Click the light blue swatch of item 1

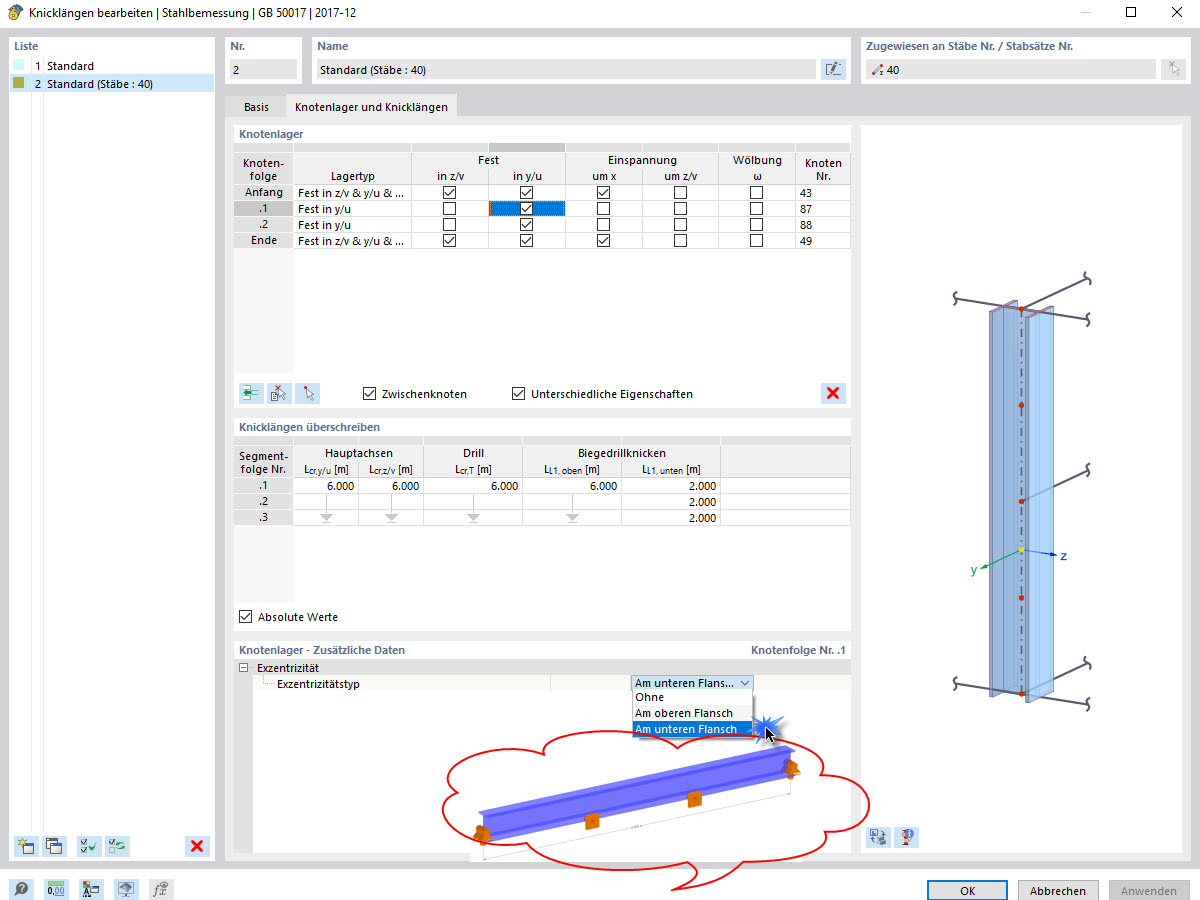pyautogui.click(x=19, y=66)
